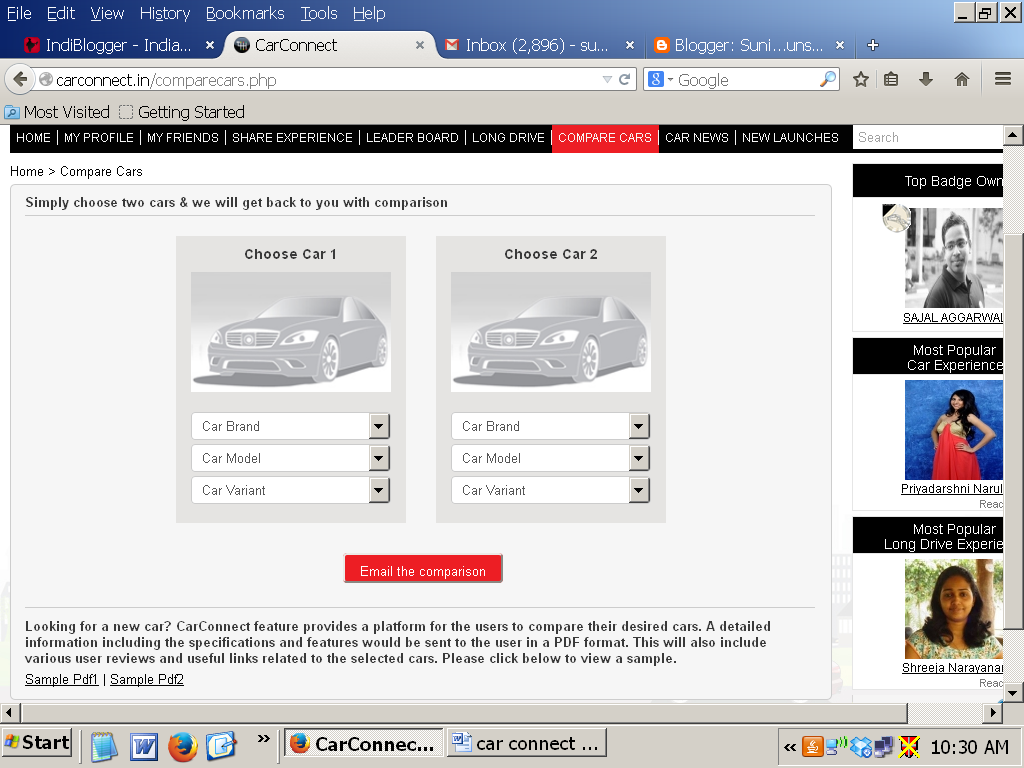Open the downloads arrow icon
The height and width of the screenshot is (768, 1024).
[x=925, y=80]
